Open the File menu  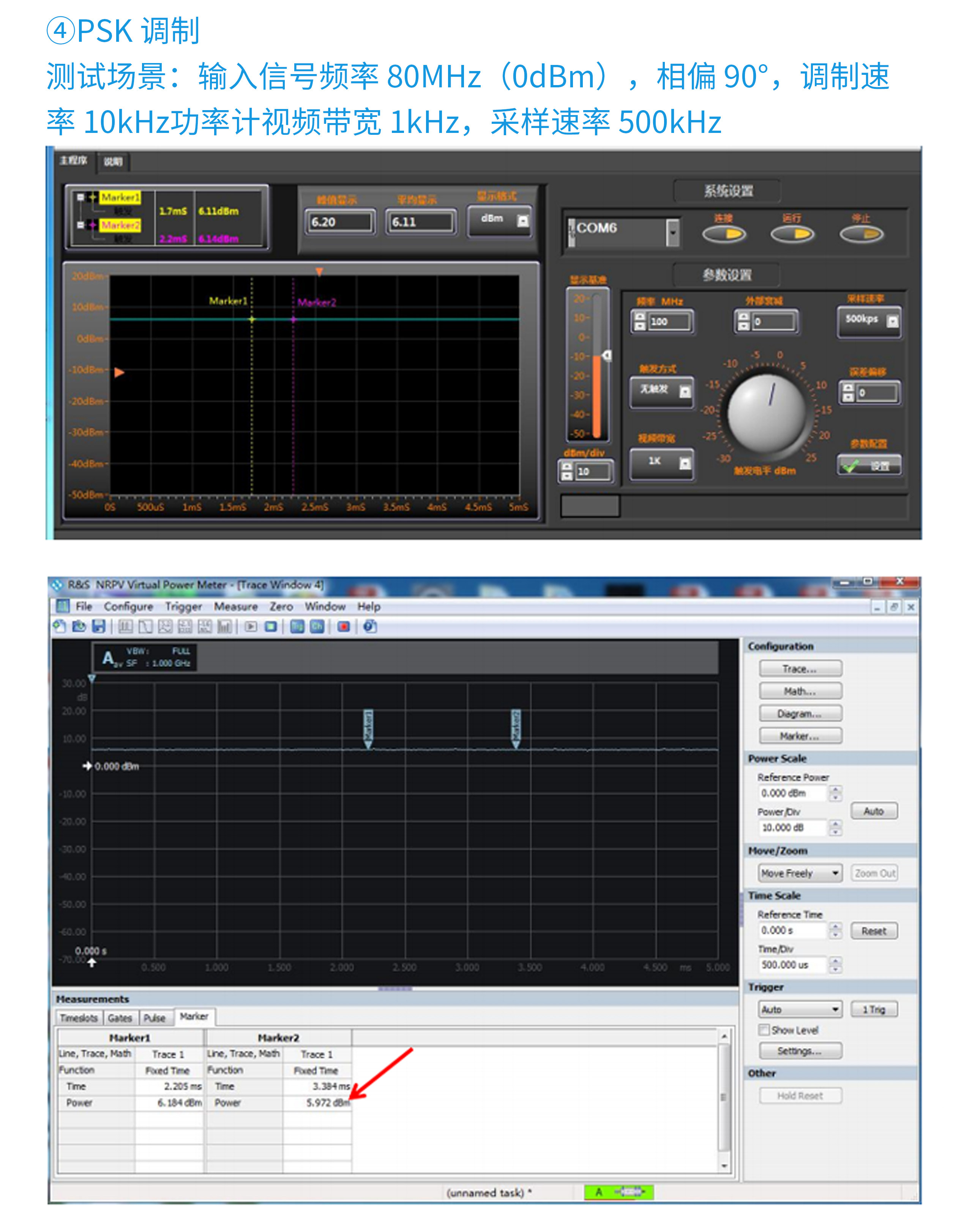84,607
